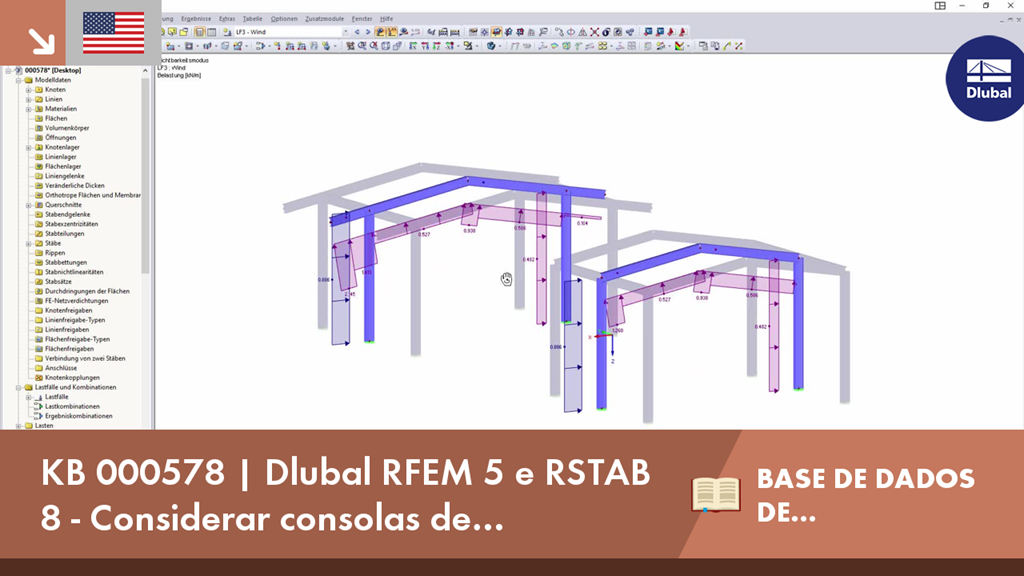Open the Ergebnisse menu
Screen dimensions: 1024x576
(x=195, y=19)
